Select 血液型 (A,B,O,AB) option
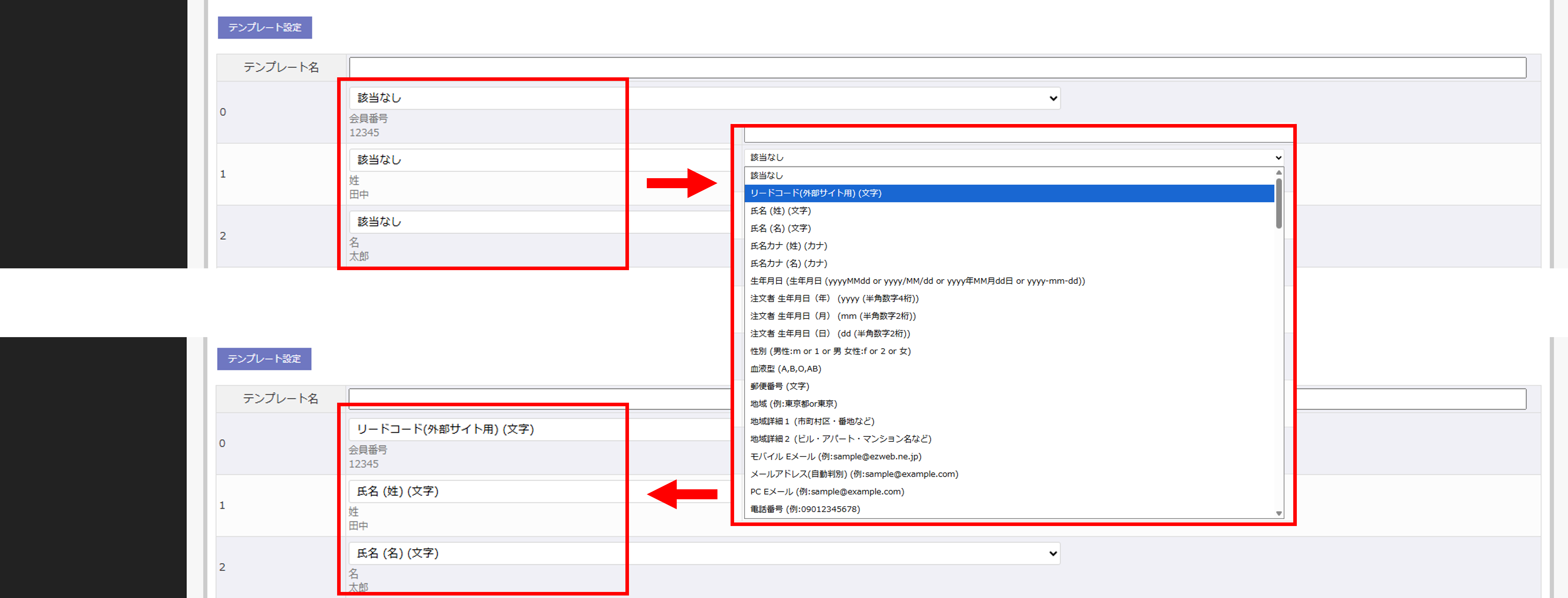Image resolution: width=1568 pixels, height=598 pixels. [785, 369]
